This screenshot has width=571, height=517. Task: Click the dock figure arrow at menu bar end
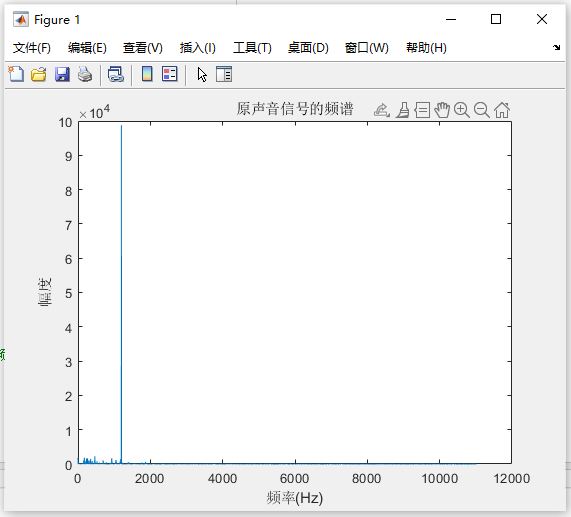point(556,47)
